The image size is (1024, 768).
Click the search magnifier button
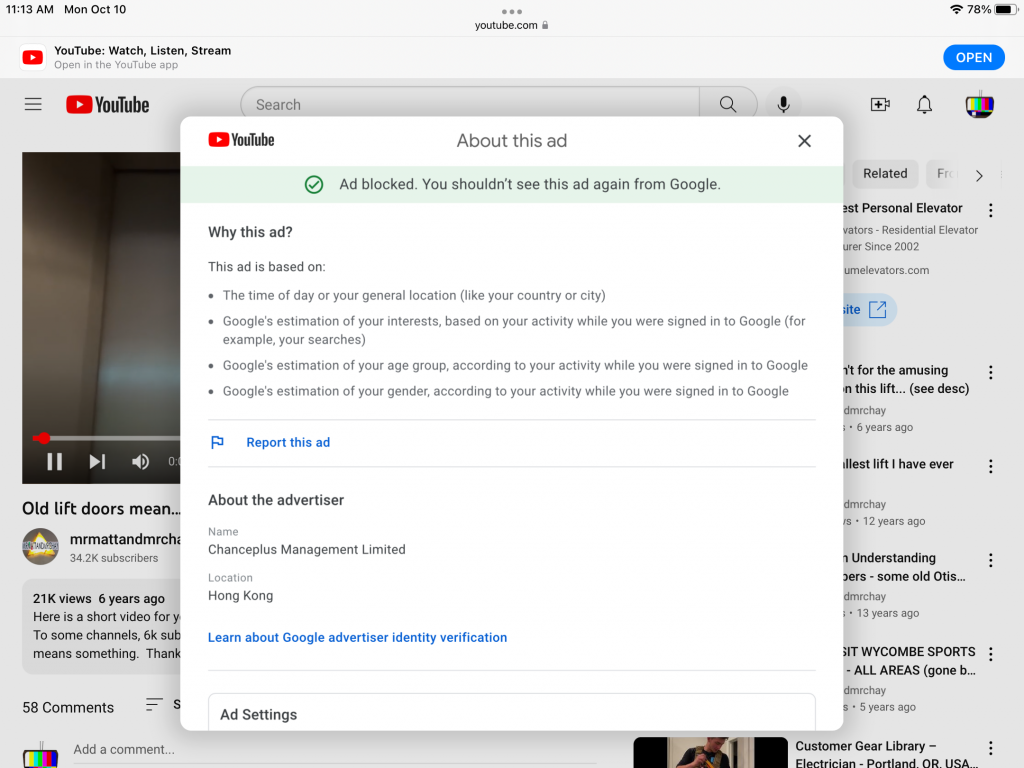pyautogui.click(x=728, y=104)
